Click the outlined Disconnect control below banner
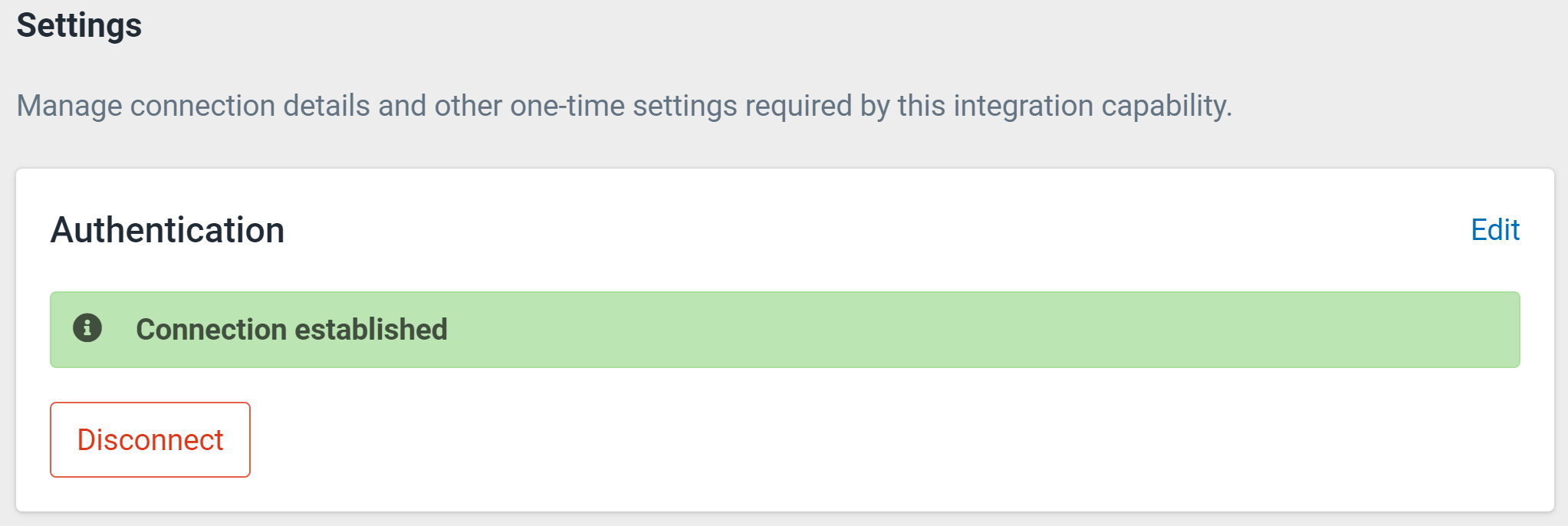Screen dimensions: 1568x526 click(150, 439)
